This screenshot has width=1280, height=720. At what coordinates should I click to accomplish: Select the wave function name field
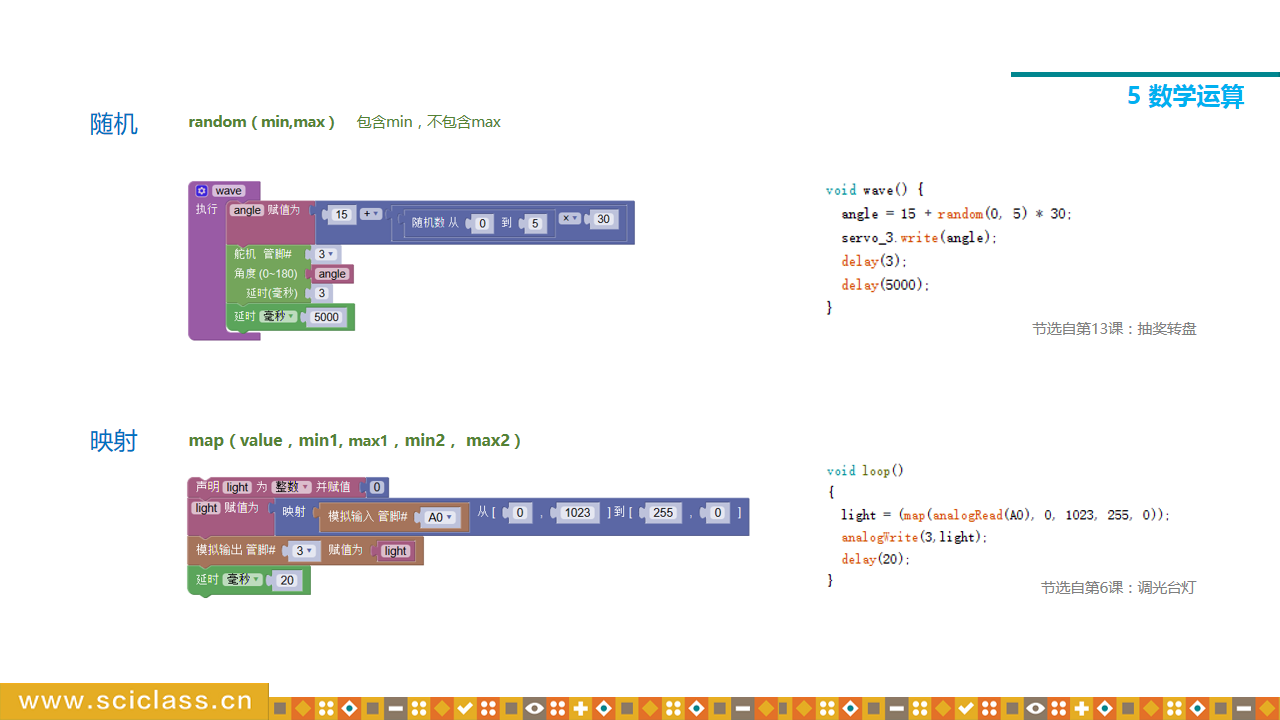click(x=229, y=190)
